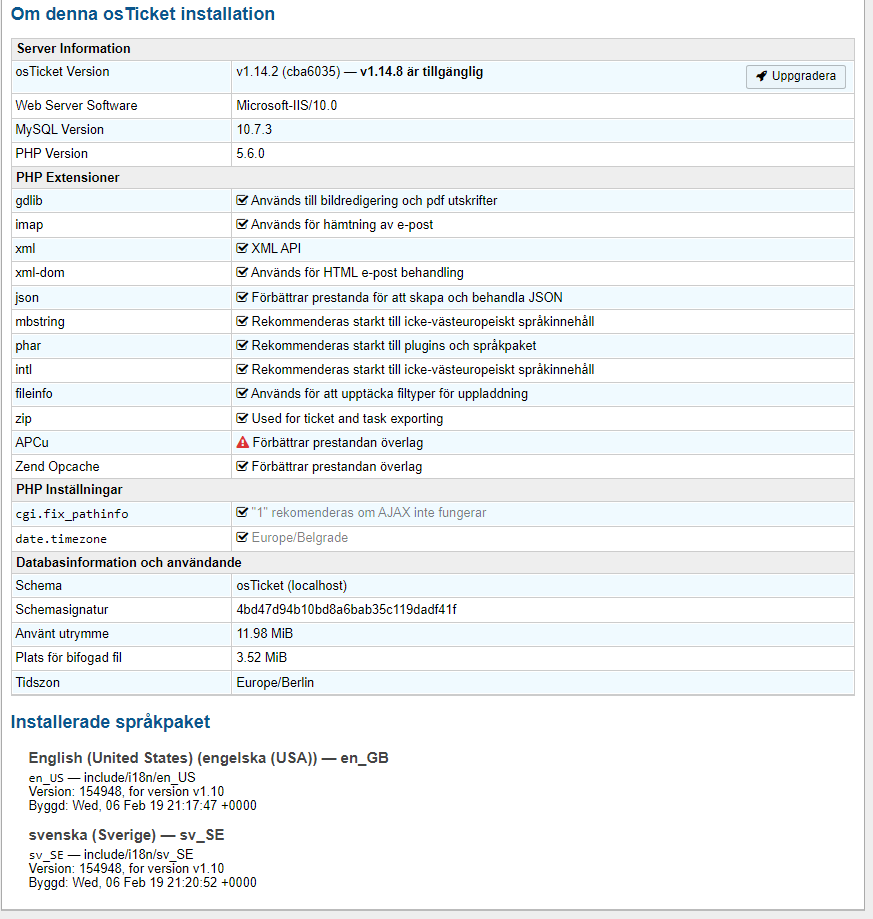Click the check icon in the xml-dom row
Image resolution: width=873 pixels, height=919 pixels.
coord(242,273)
